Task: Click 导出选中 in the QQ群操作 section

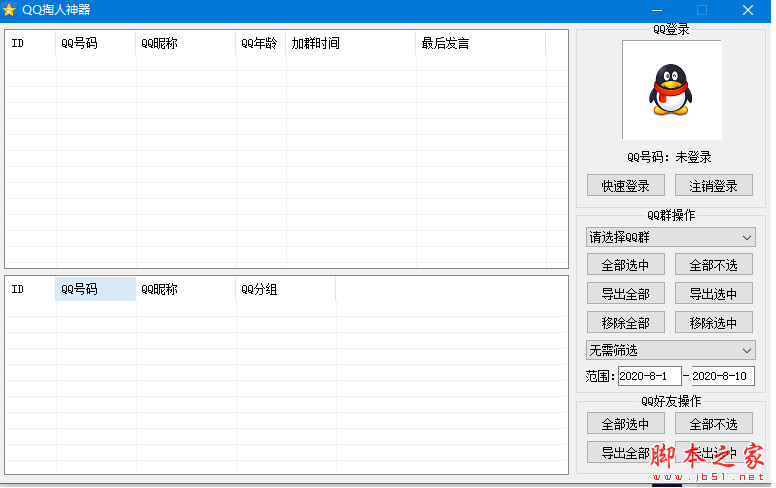Action: 713,294
